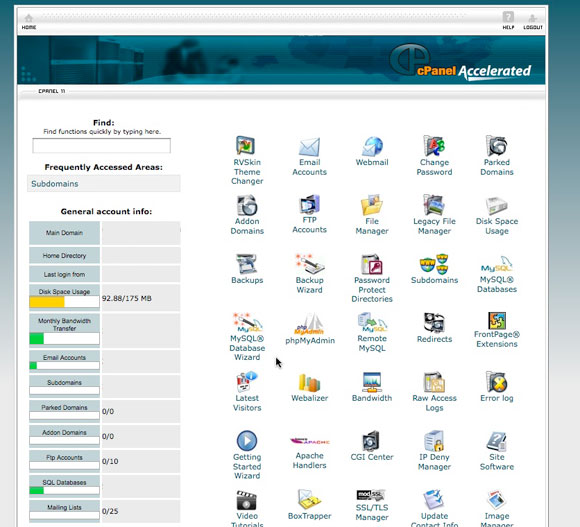Image resolution: width=580 pixels, height=527 pixels.
Task: Open CGI Center icon
Action: click(372, 441)
